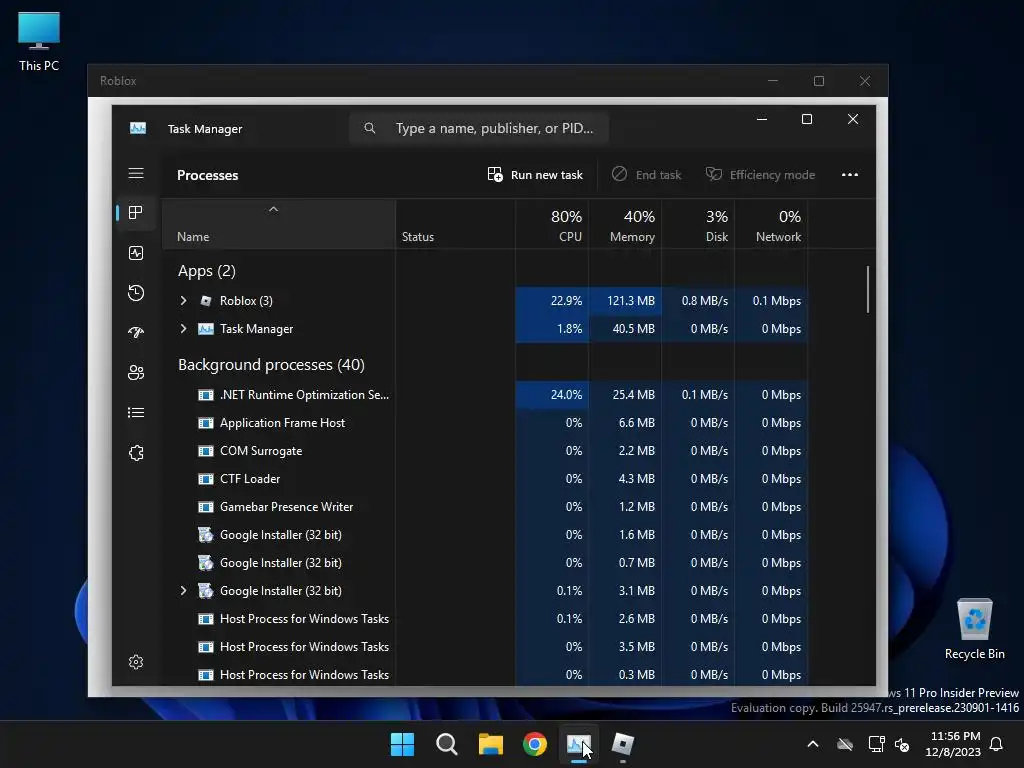Focus the name, publisher, or PID search field
The width and height of the screenshot is (1024, 768).
[x=479, y=128]
